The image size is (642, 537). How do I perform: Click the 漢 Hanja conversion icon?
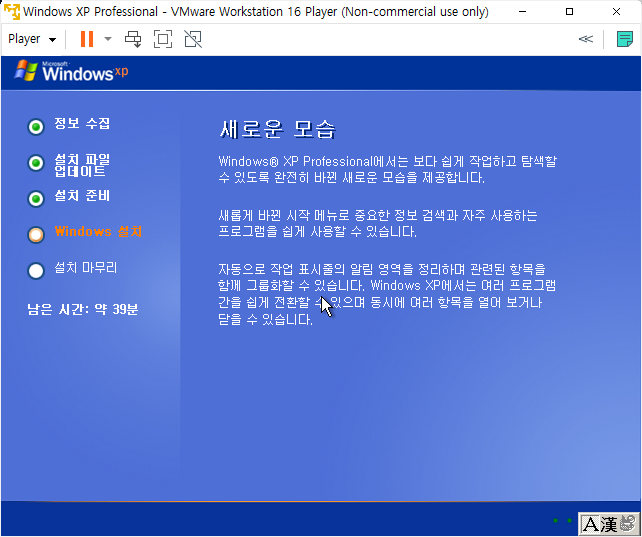click(x=609, y=524)
